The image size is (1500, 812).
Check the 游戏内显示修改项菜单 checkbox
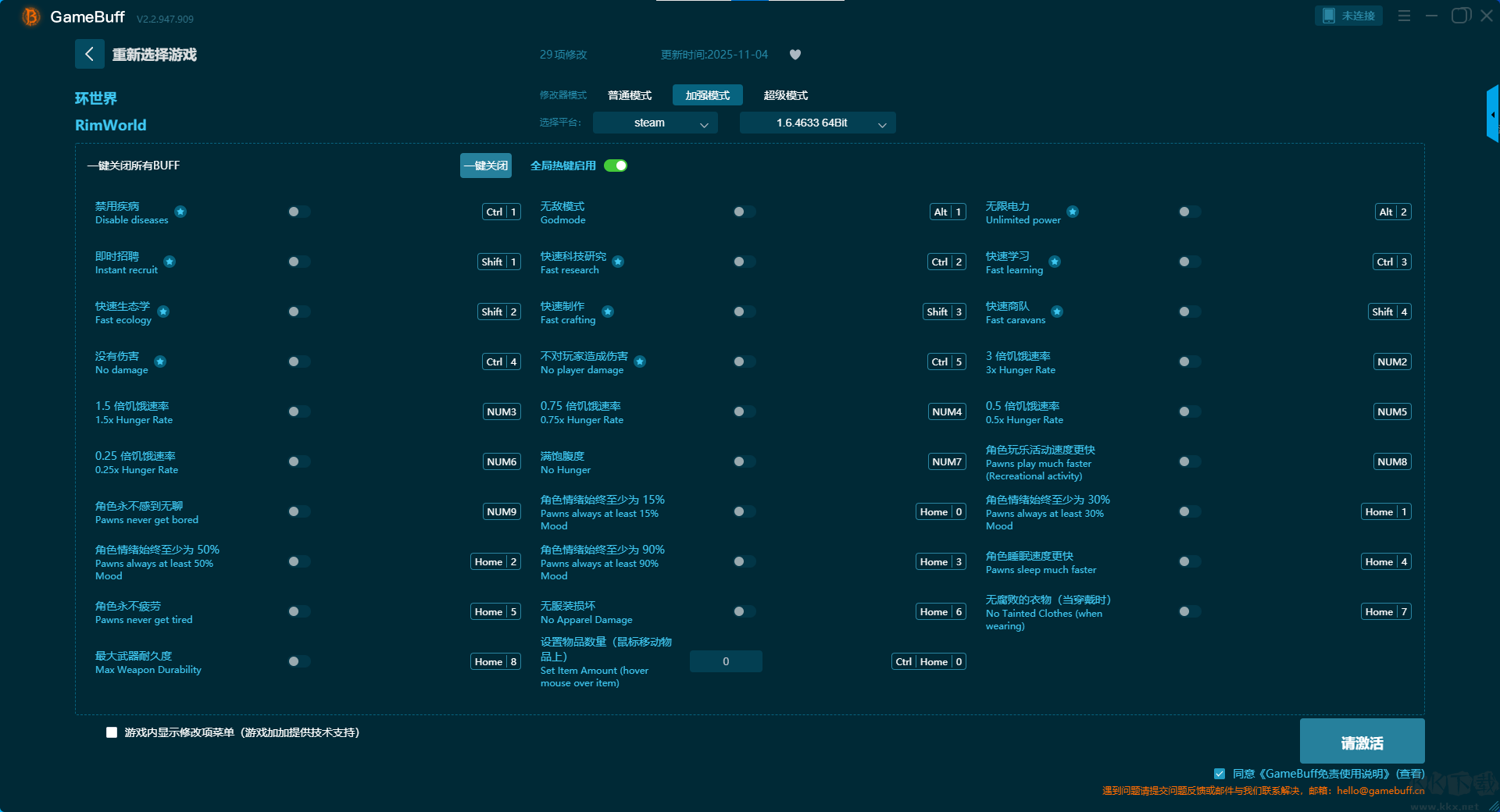click(111, 732)
